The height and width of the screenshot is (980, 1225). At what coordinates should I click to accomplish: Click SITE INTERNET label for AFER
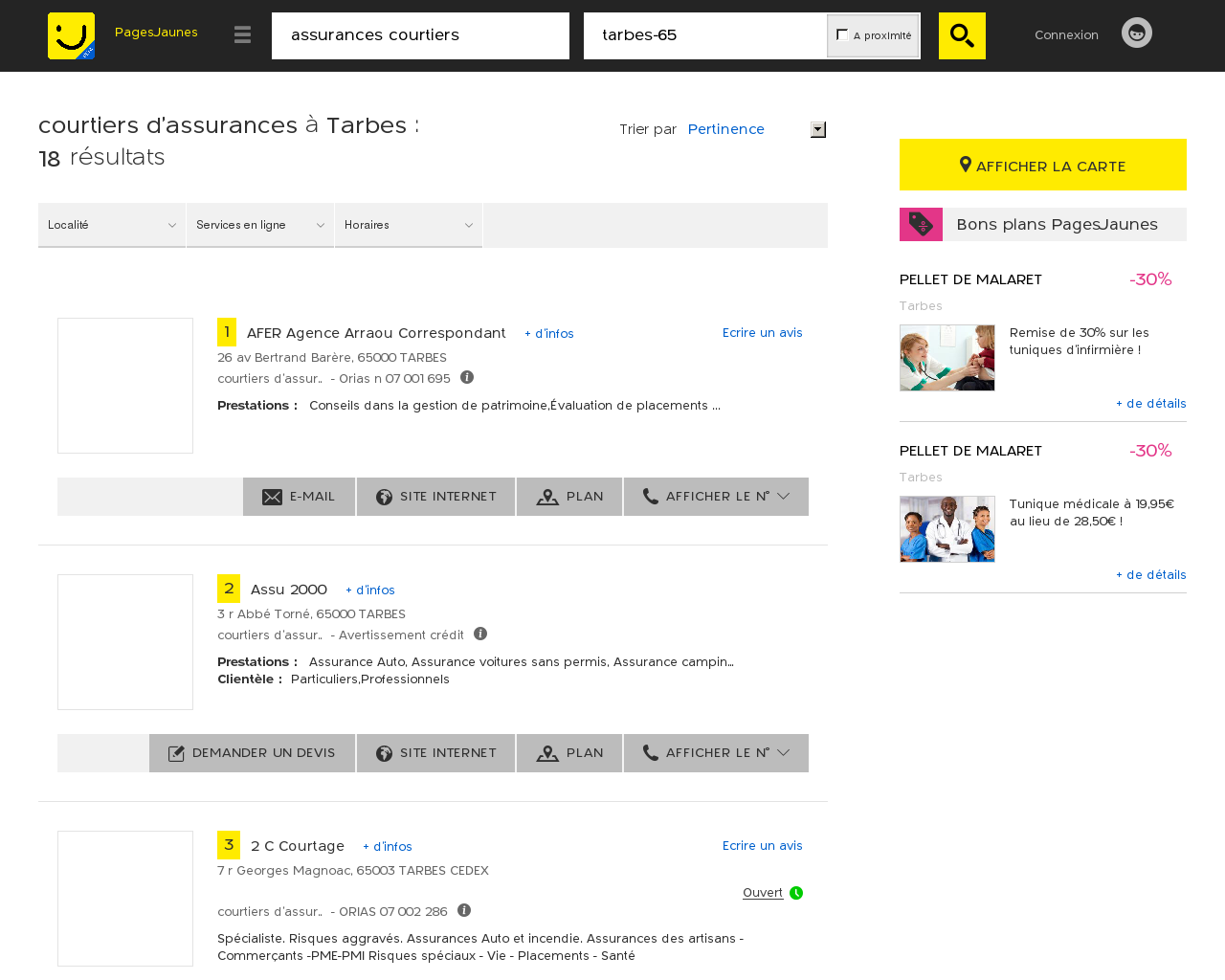[448, 497]
